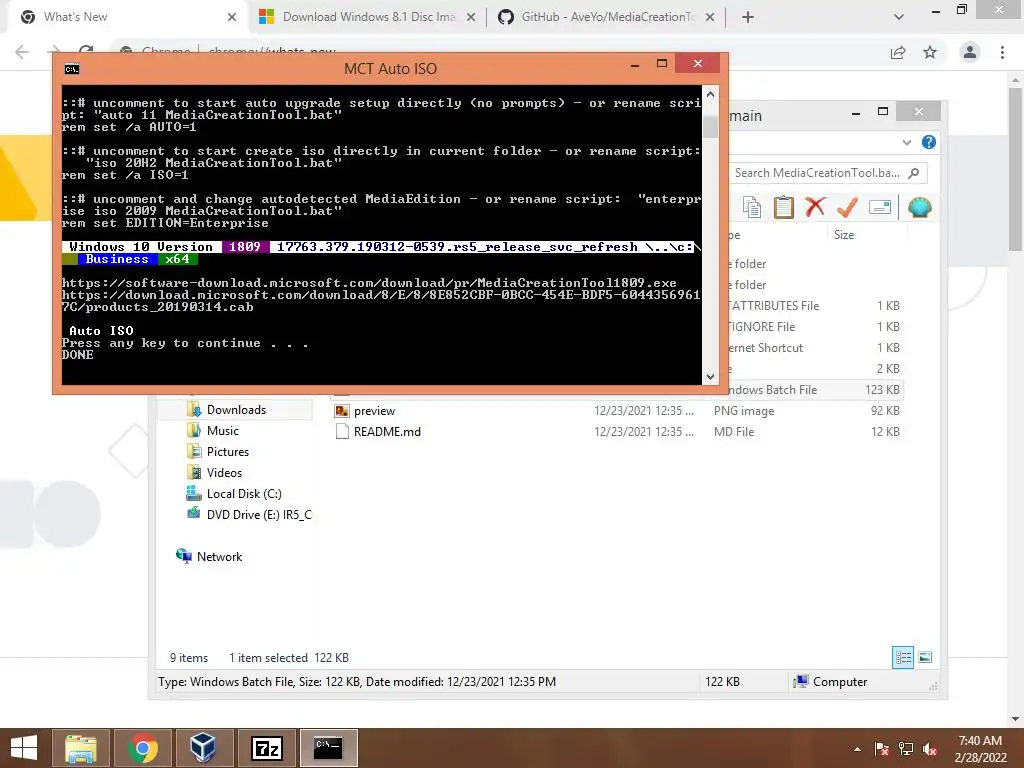The image size is (1024, 768).
Task: Click the copy icon in Explorer toolbar
Action: [x=752, y=208]
